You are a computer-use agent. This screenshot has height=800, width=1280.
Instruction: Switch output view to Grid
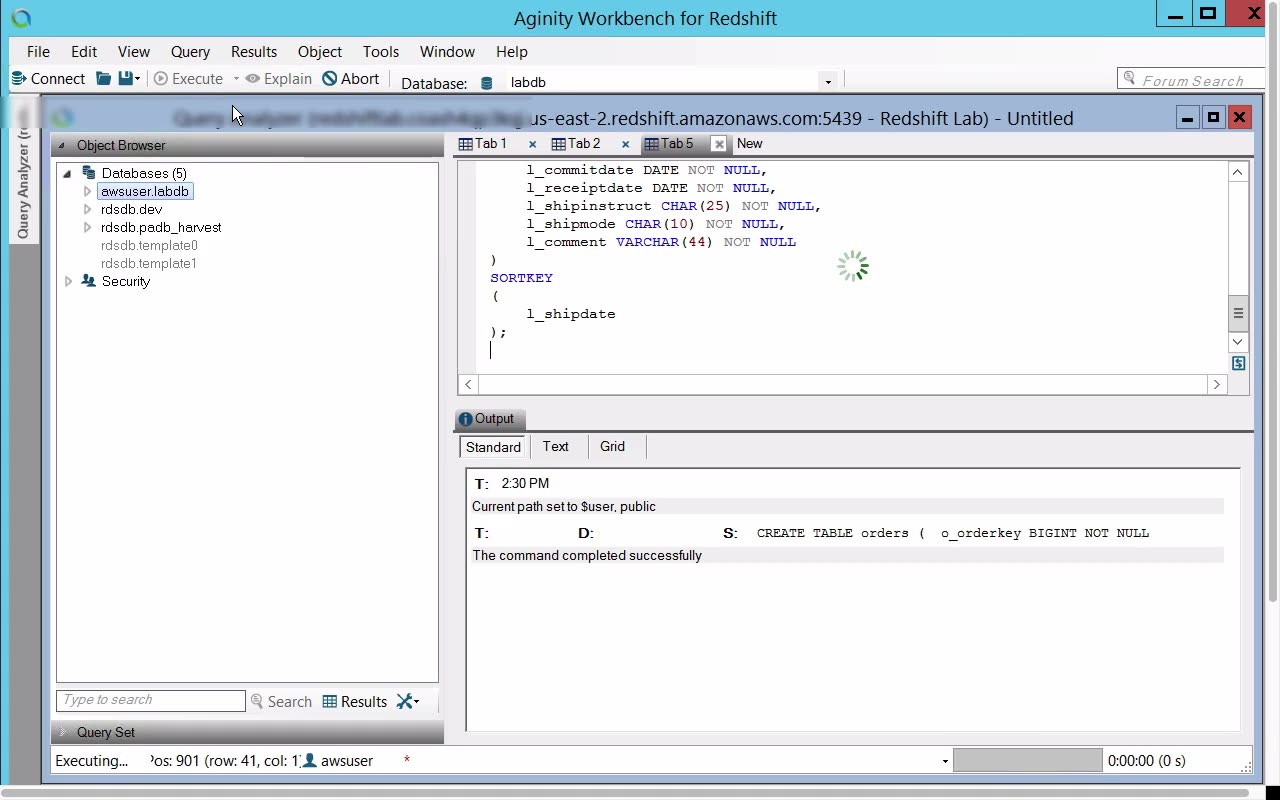[612, 447]
